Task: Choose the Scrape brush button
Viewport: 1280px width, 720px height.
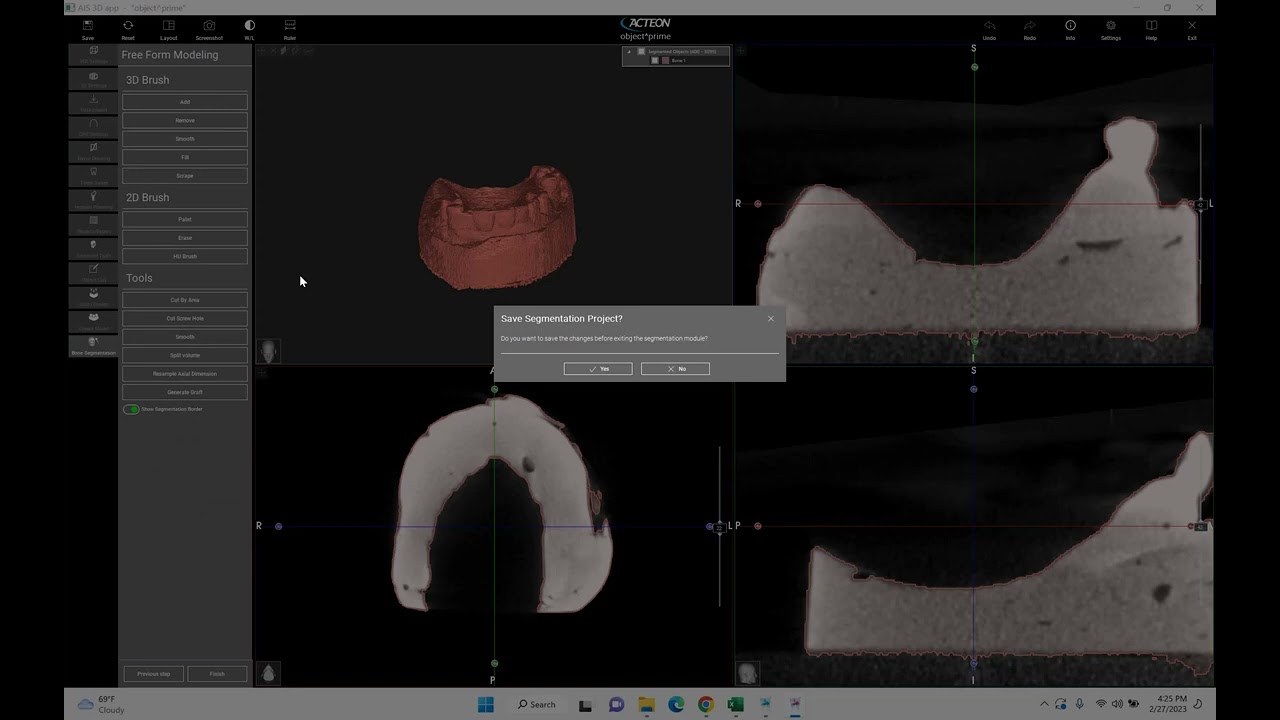Action: pyautogui.click(x=185, y=176)
